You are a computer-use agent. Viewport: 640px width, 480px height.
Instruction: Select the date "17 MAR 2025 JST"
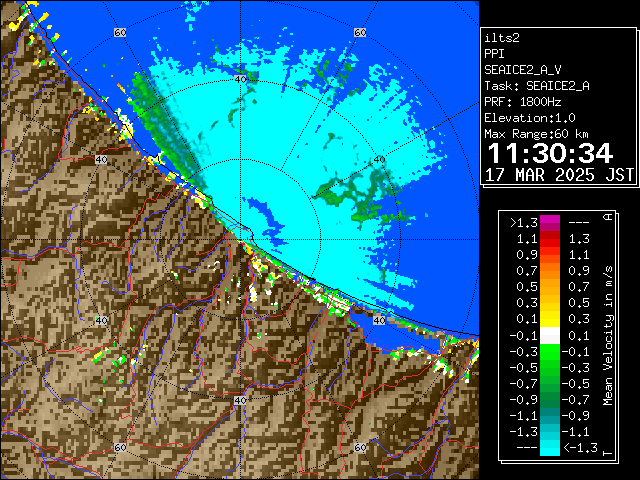[559, 175]
